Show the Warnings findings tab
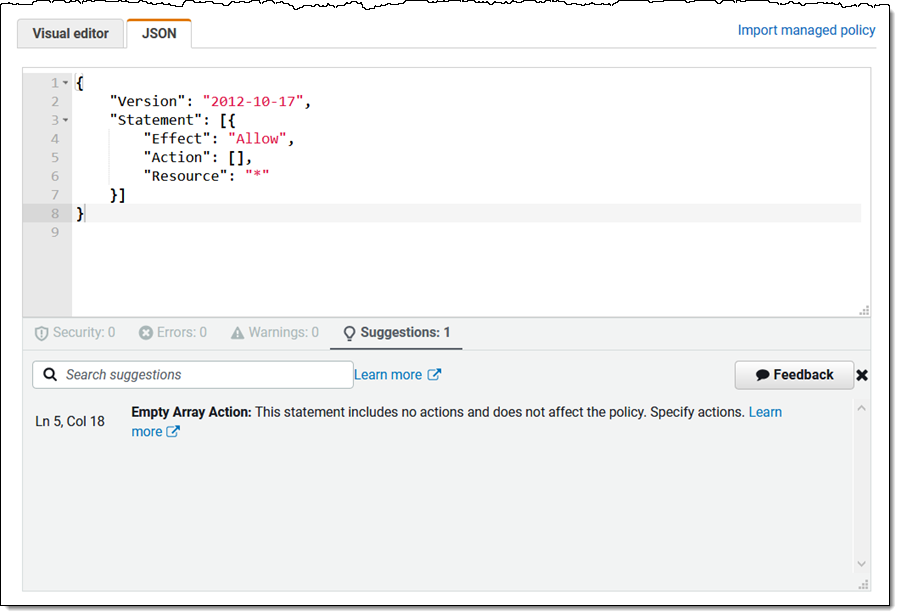Viewport: 900px width, 616px height. [275, 332]
